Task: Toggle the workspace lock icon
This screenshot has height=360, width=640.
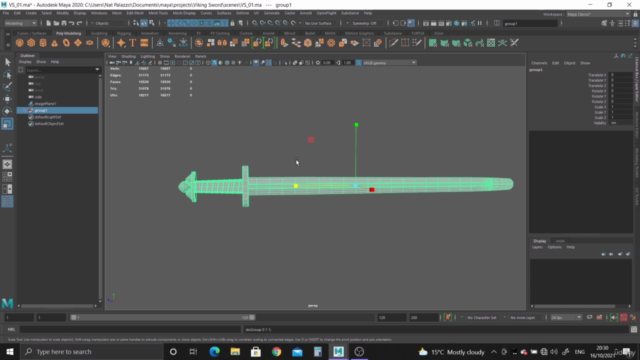Action: coord(635,14)
